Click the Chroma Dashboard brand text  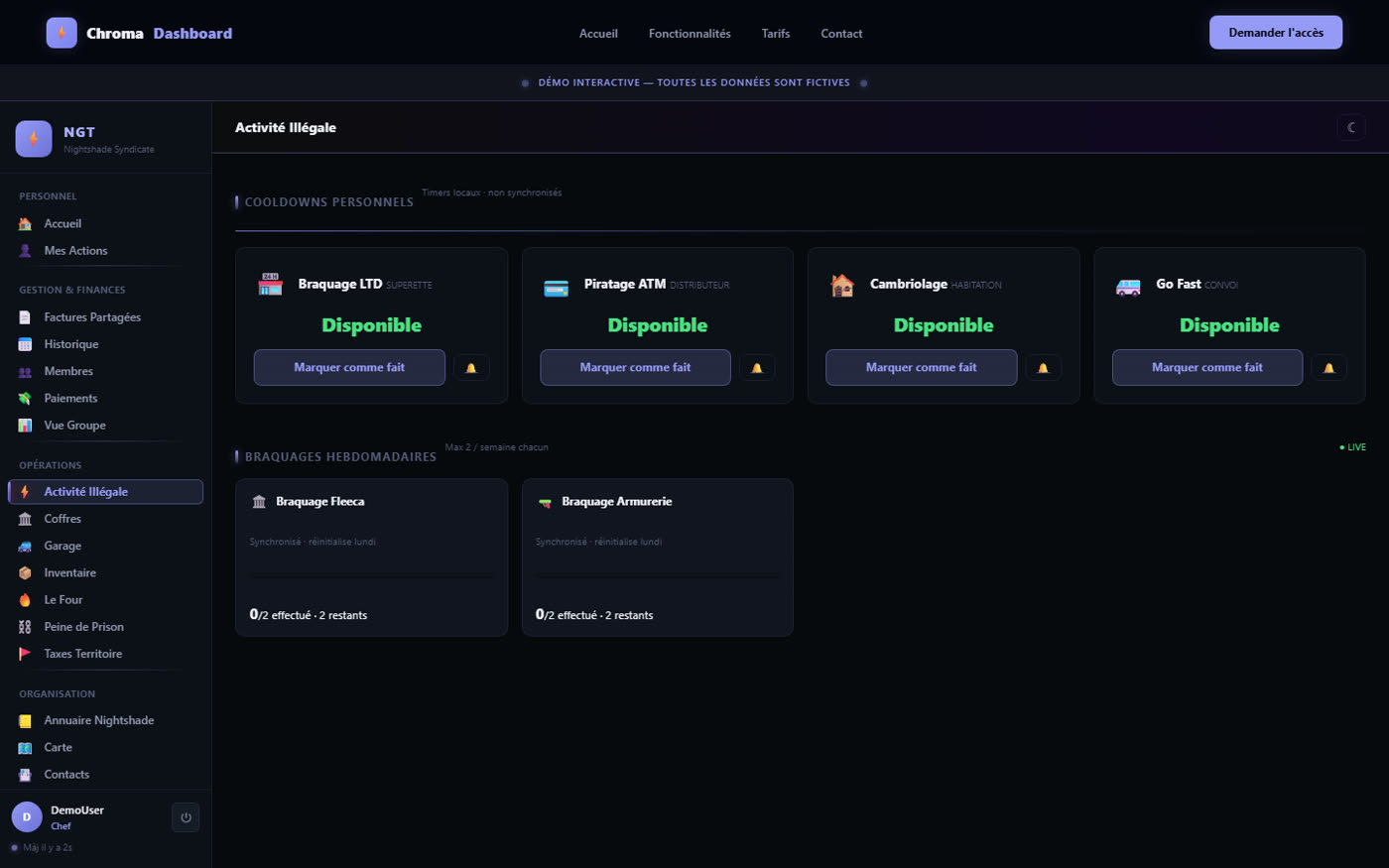pos(159,34)
